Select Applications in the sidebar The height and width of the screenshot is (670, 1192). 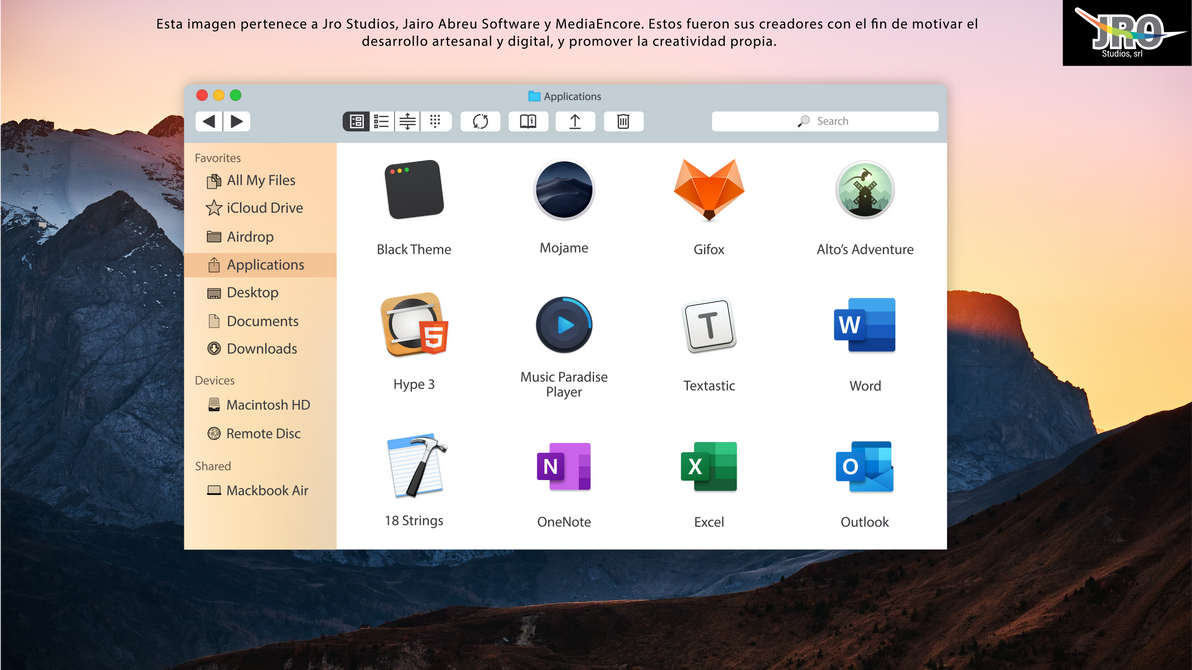(260, 265)
